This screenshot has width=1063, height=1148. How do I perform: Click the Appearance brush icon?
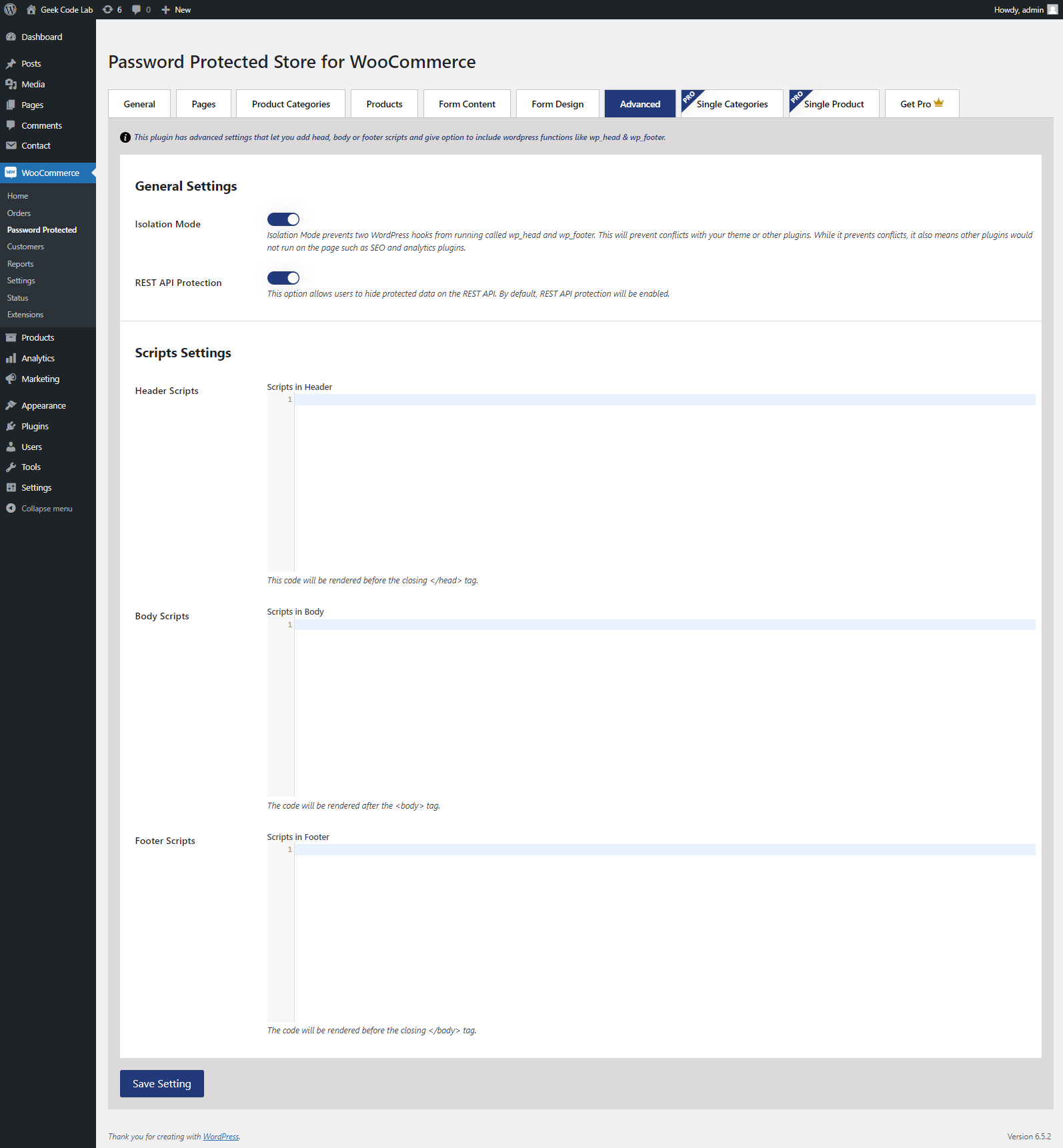tap(11, 405)
